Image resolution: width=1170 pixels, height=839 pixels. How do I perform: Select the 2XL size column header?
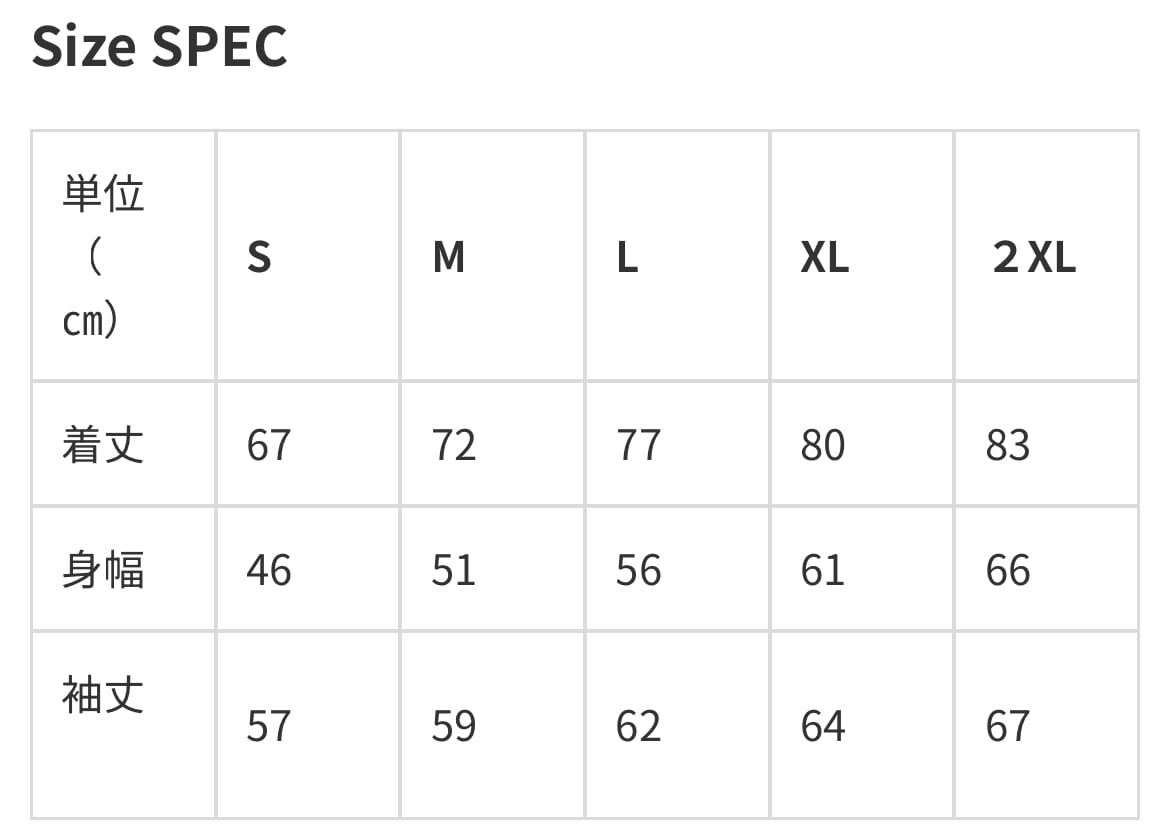pos(1034,258)
